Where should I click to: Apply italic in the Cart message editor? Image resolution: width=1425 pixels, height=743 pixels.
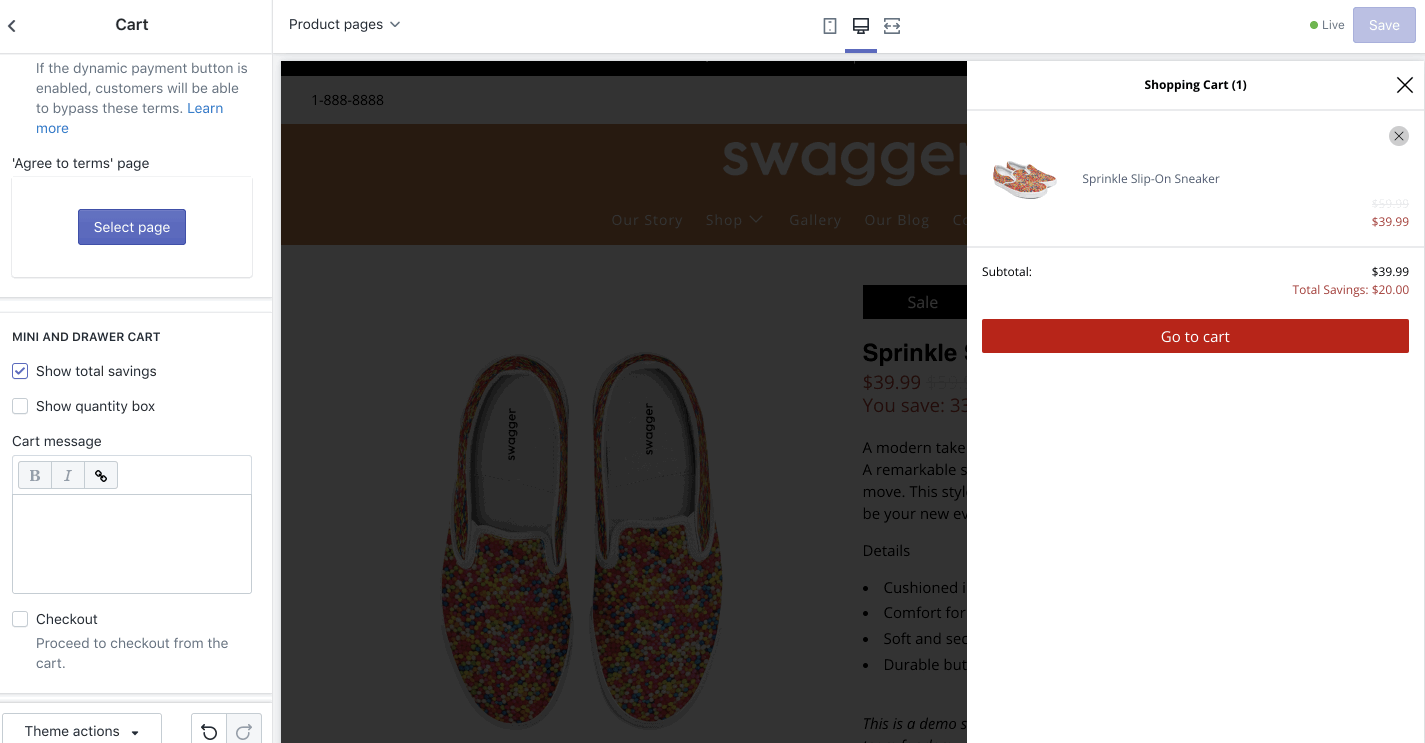click(x=68, y=476)
